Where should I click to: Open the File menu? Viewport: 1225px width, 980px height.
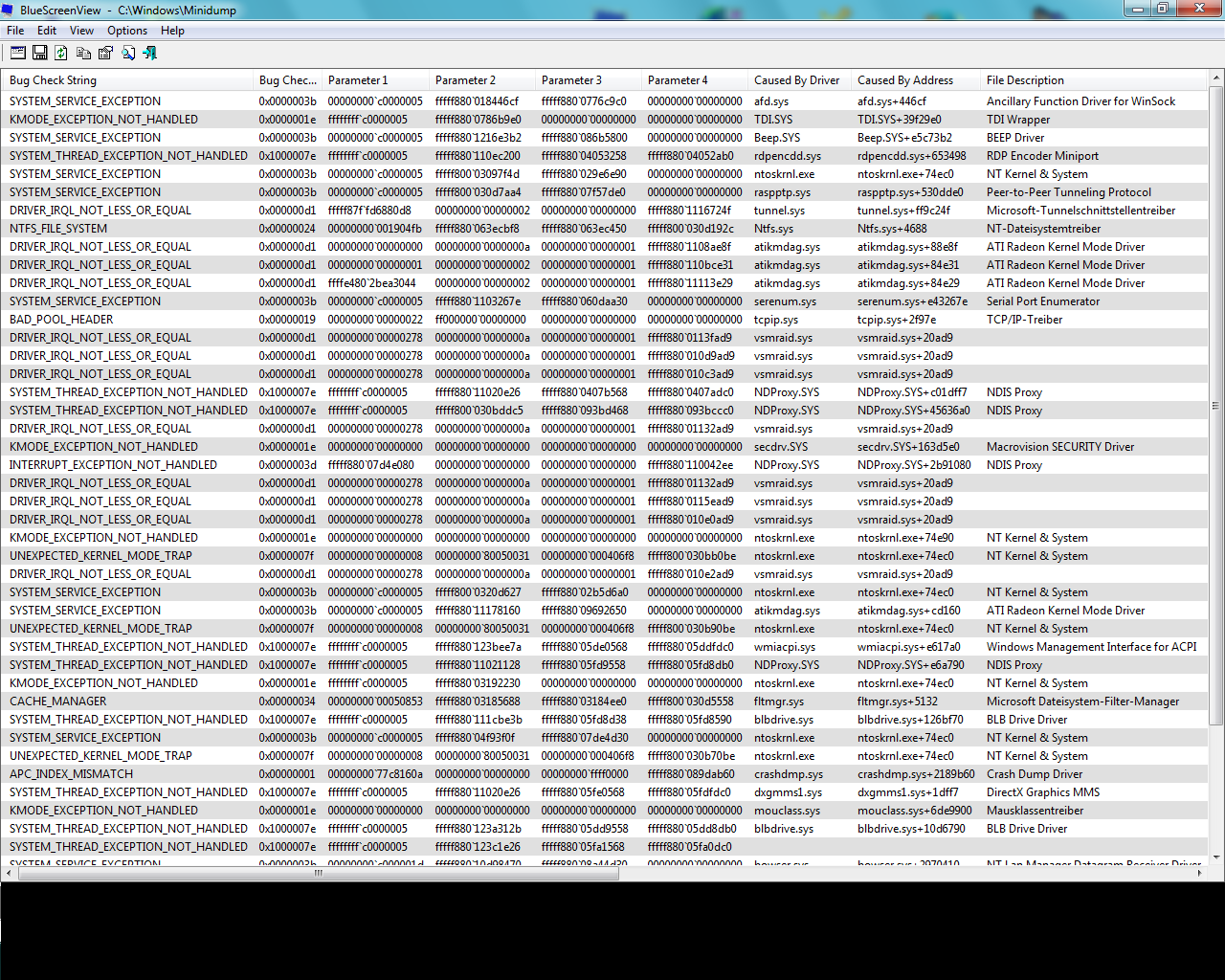[15, 31]
